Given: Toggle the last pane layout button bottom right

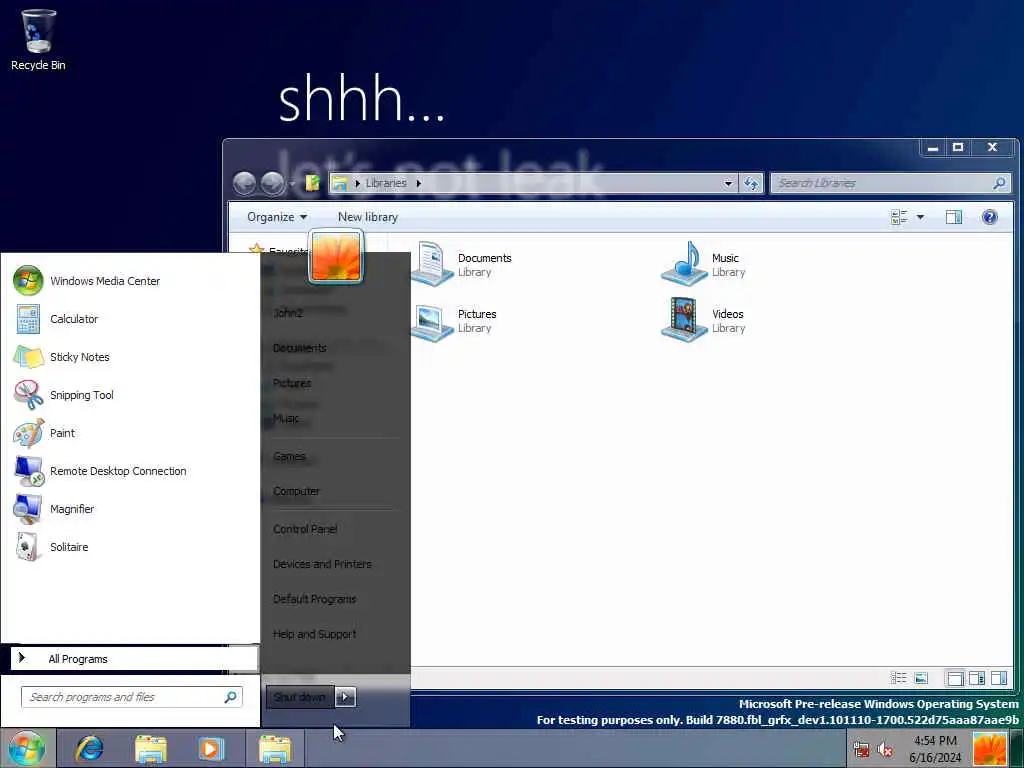Looking at the screenshot, I should (x=999, y=679).
